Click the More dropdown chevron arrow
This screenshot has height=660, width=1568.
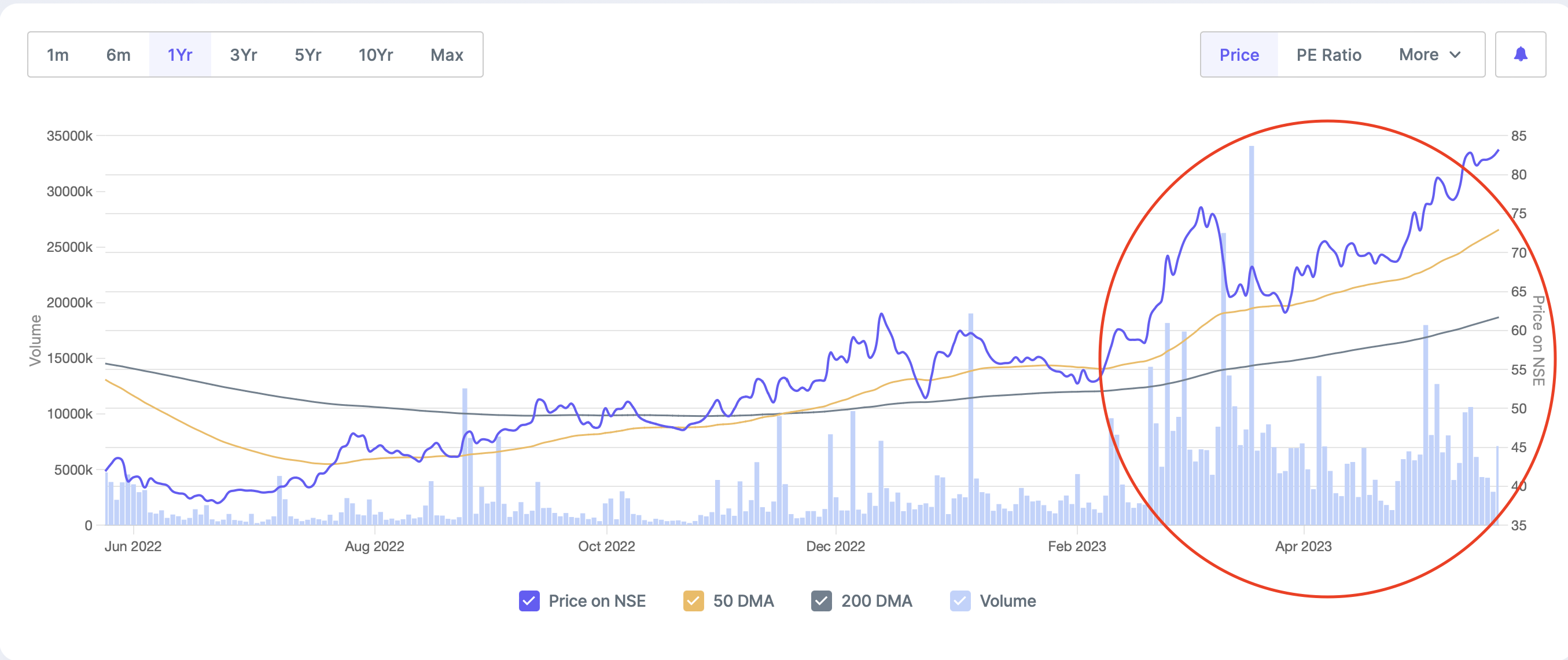pyautogui.click(x=1455, y=55)
